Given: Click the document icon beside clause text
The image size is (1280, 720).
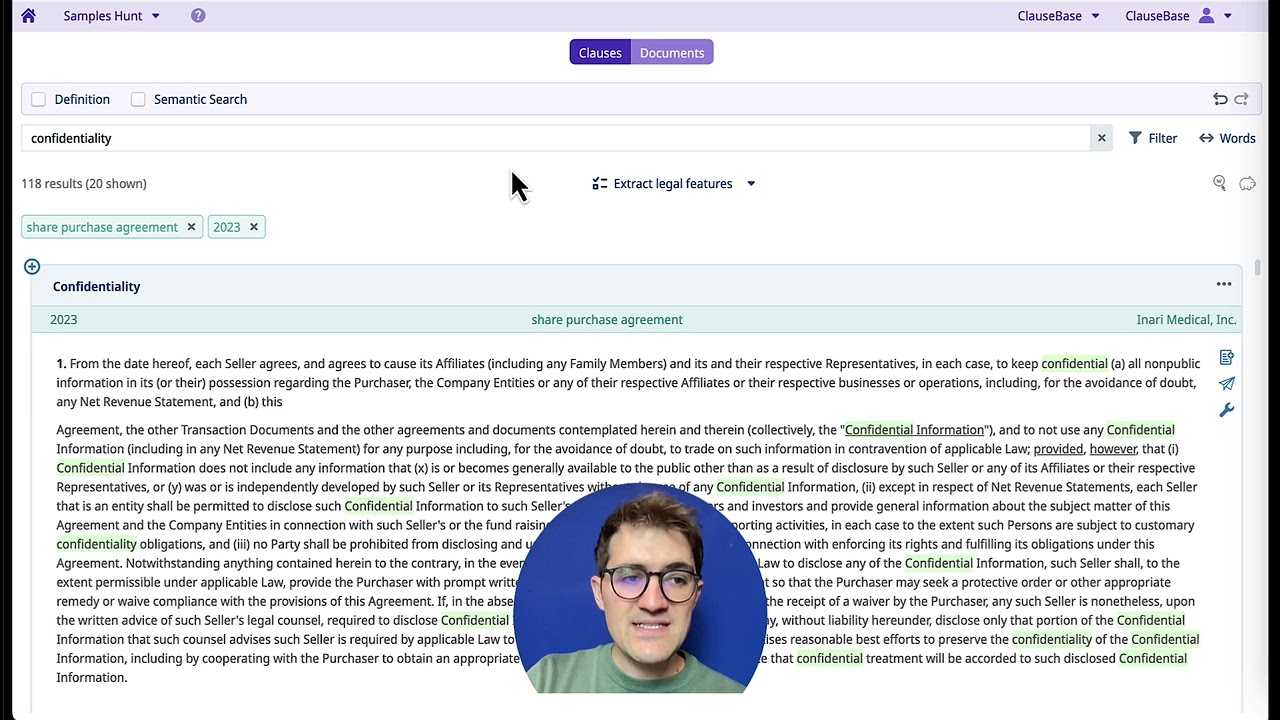Looking at the screenshot, I should [1227, 358].
